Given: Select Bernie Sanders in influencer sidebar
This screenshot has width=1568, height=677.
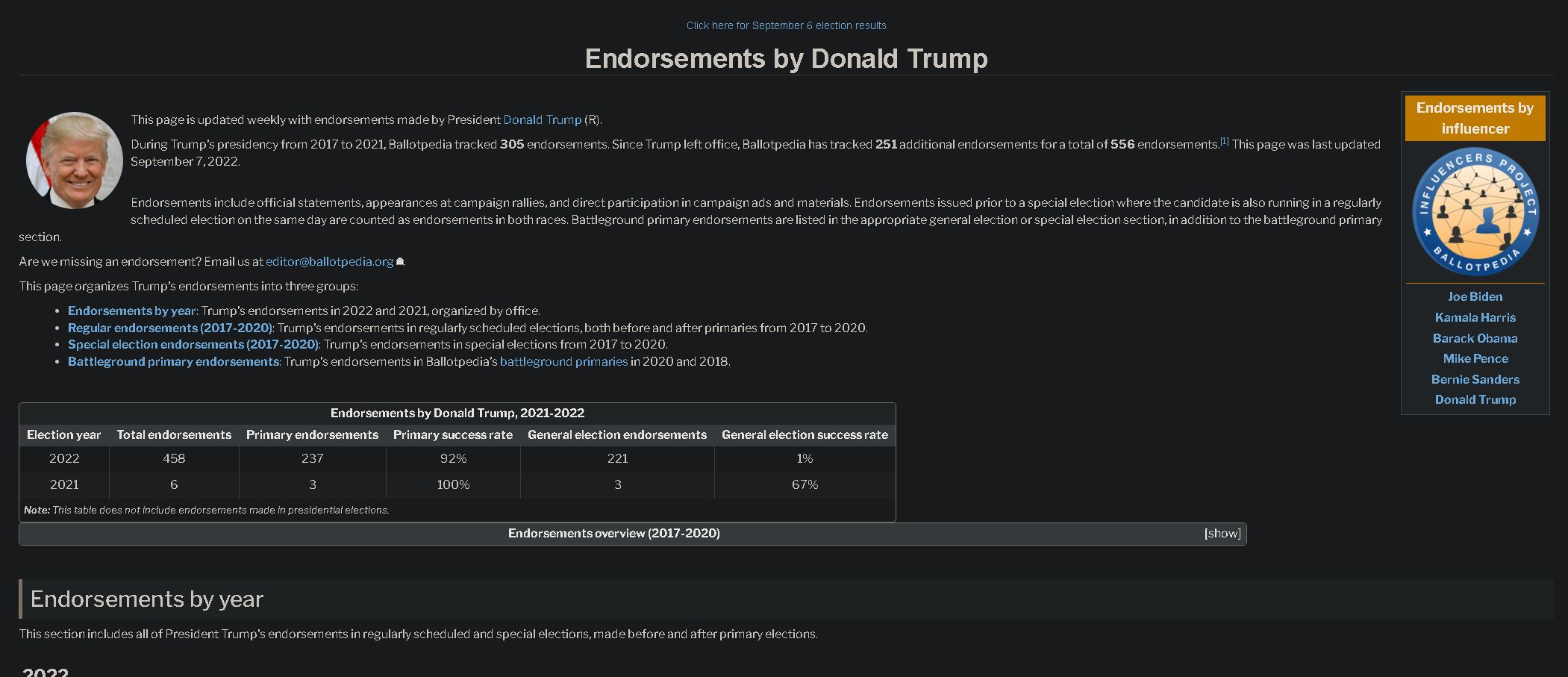Looking at the screenshot, I should [1475, 380].
